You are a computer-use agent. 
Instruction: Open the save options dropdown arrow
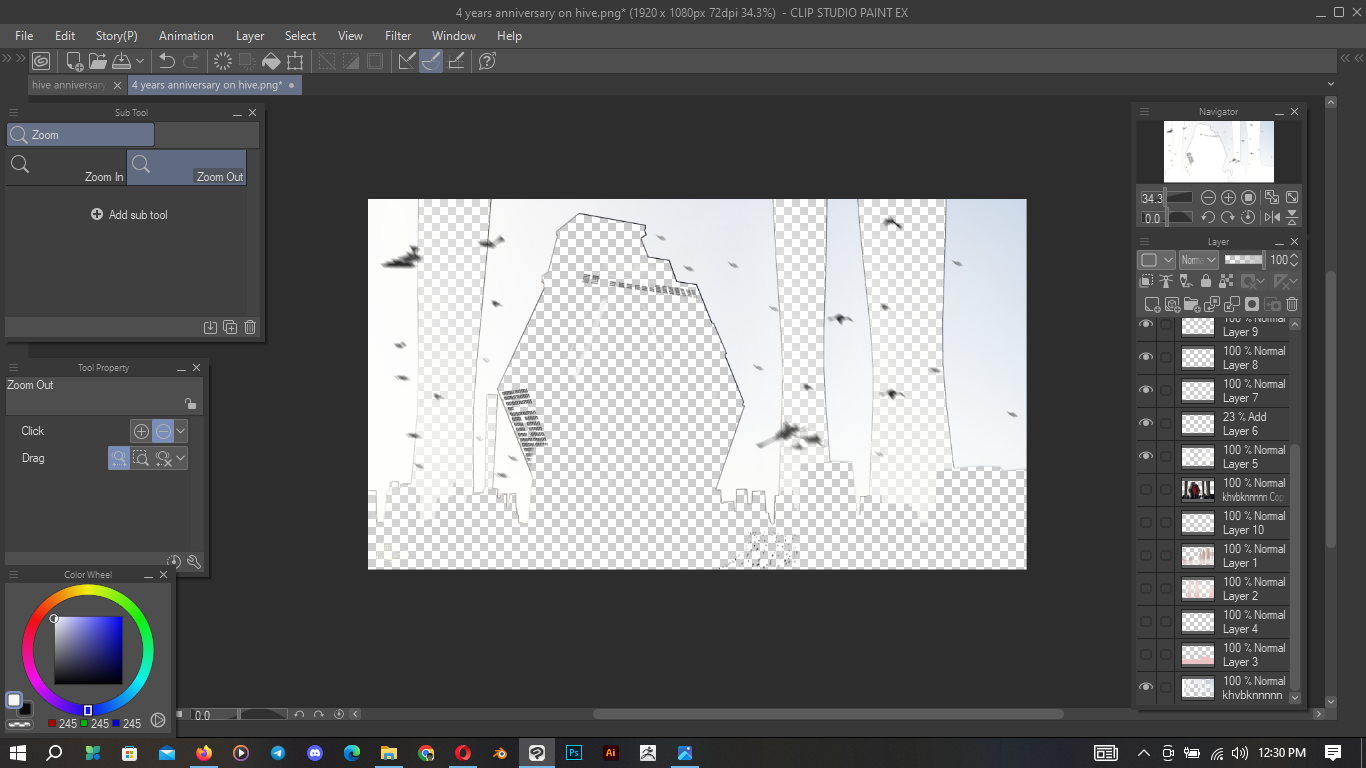coord(140,61)
